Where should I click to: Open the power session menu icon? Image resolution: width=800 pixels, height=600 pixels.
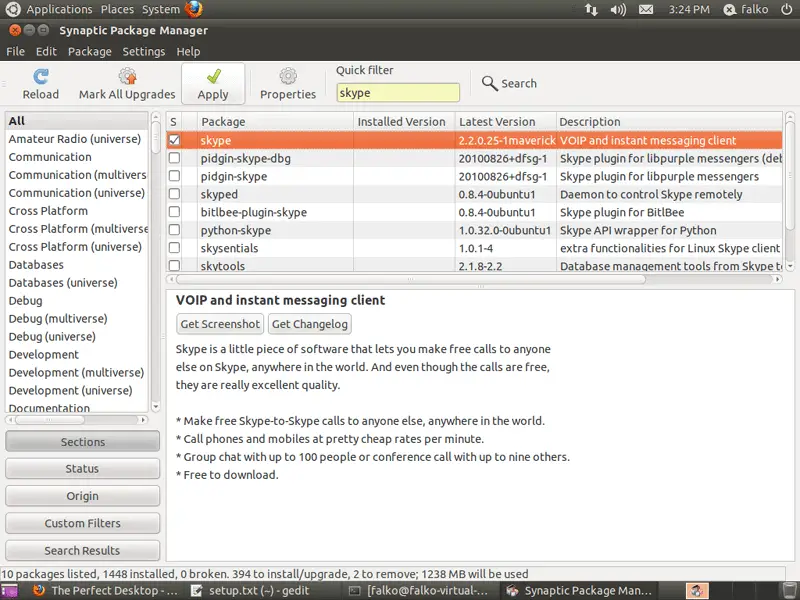(x=787, y=9)
